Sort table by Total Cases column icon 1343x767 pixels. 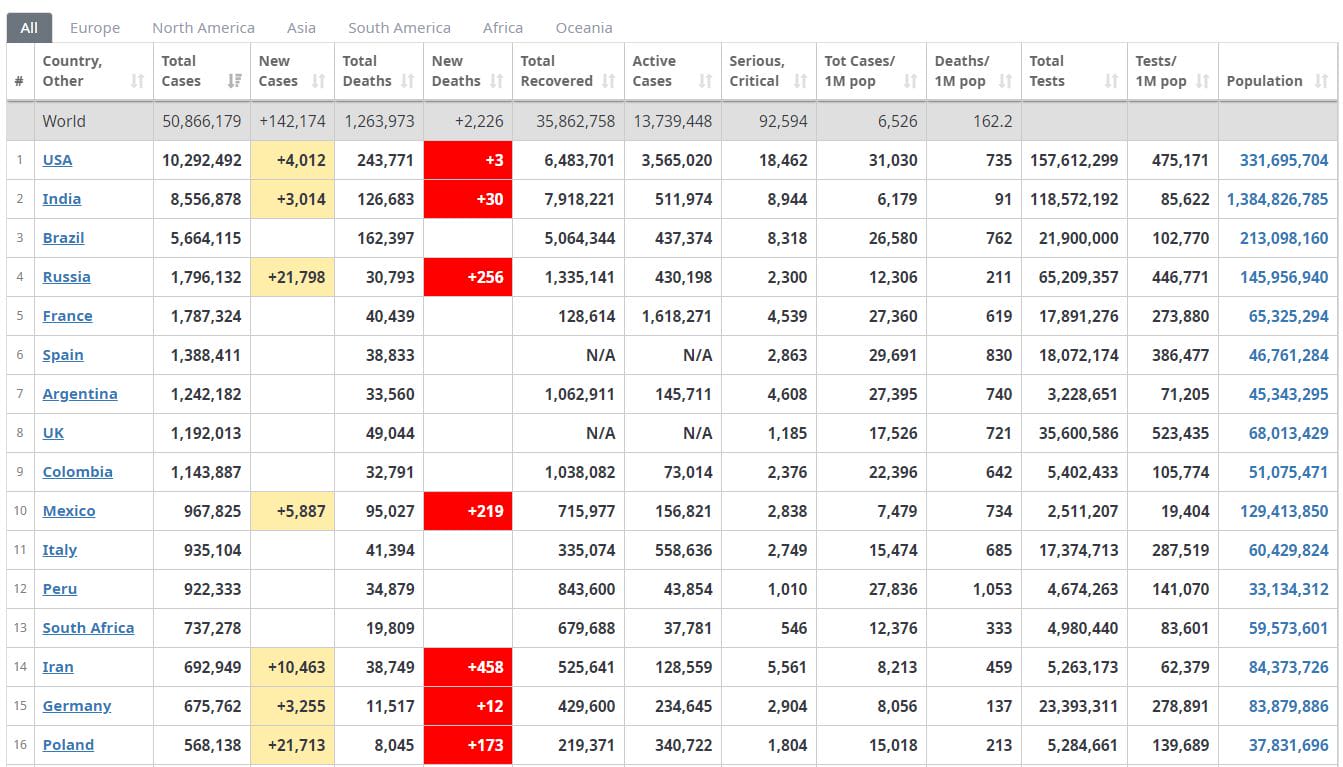[x=235, y=81]
